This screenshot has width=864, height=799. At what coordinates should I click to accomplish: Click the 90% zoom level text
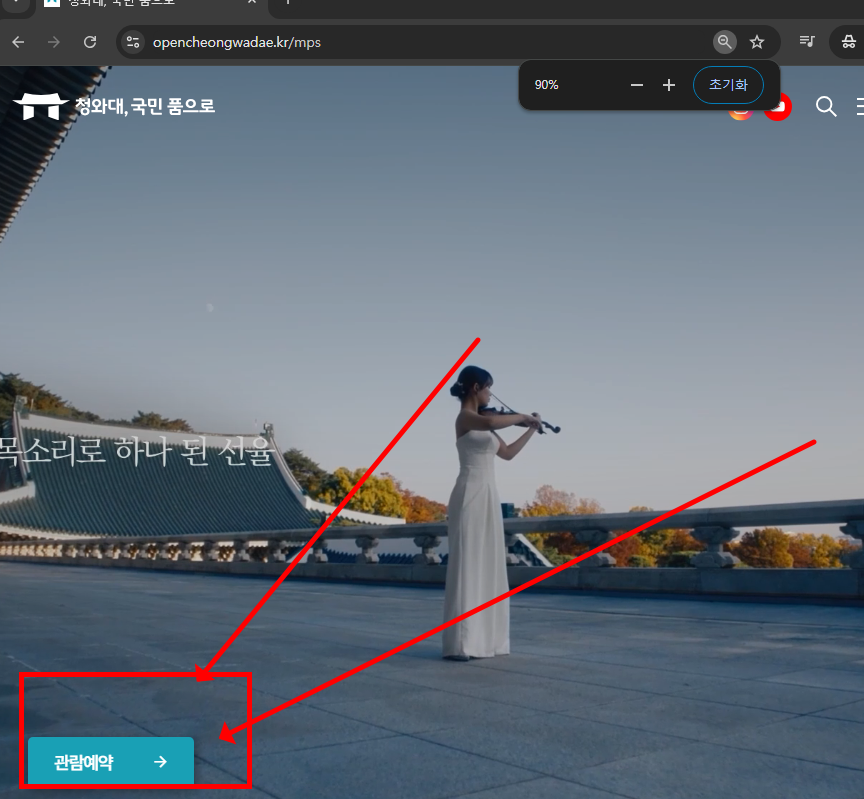[x=546, y=85]
